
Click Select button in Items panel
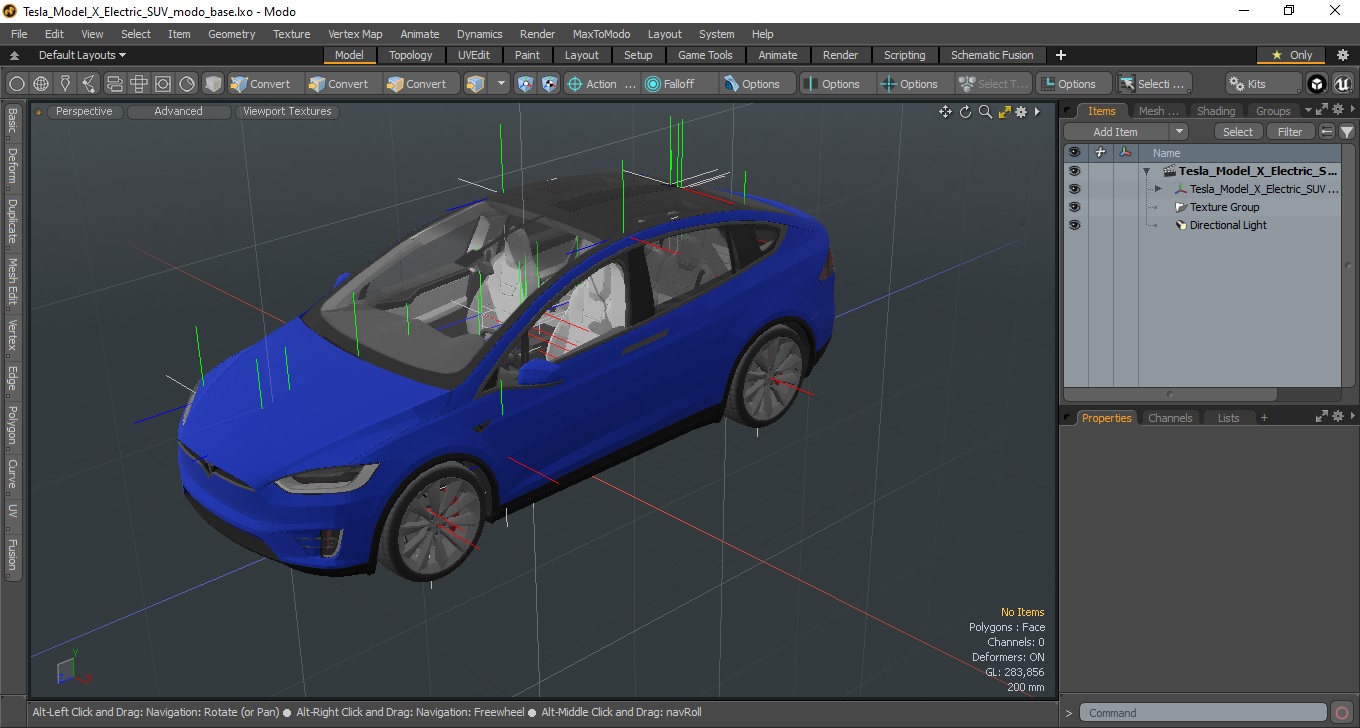pos(1238,132)
